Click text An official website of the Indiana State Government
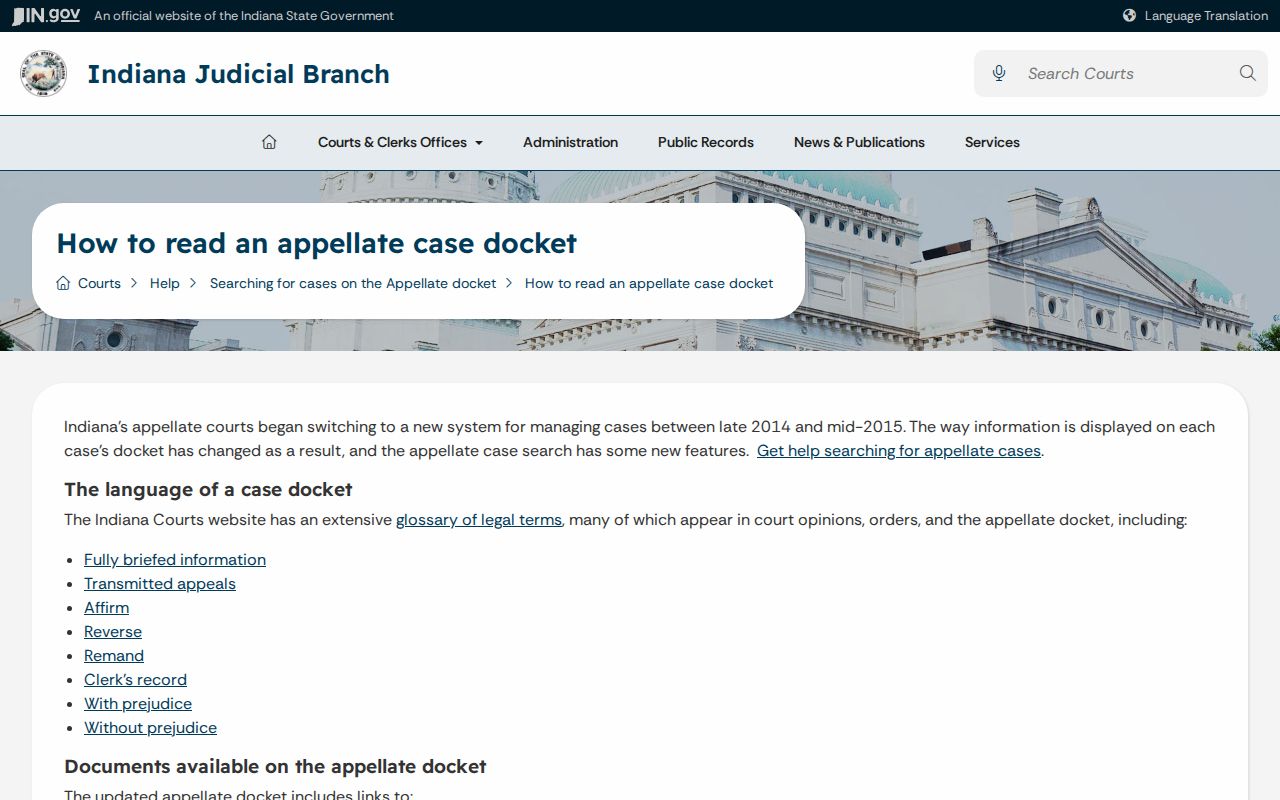Image resolution: width=1280 pixels, height=800 pixels. pyautogui.click(x=244, y=16)
